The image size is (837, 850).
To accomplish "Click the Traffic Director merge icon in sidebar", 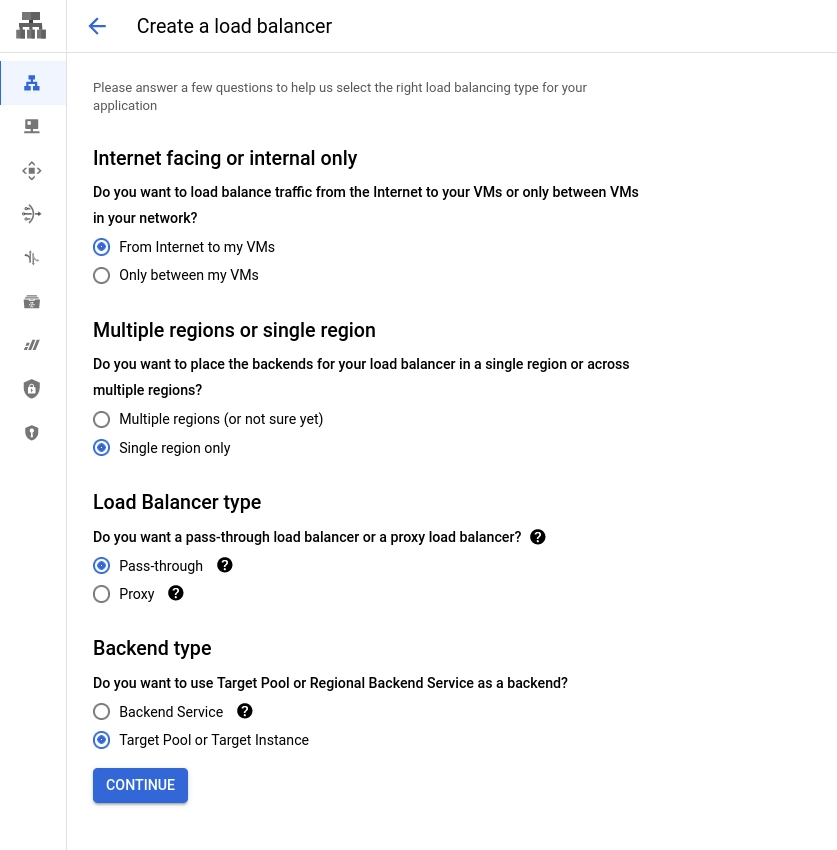I will coord(31,257).
